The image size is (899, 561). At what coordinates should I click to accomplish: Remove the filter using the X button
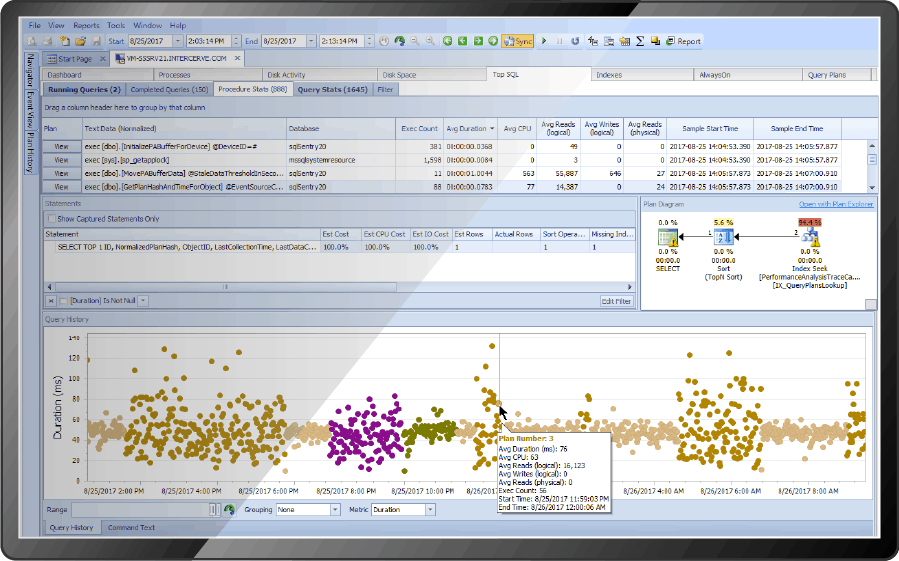click(x=51, y=300)
